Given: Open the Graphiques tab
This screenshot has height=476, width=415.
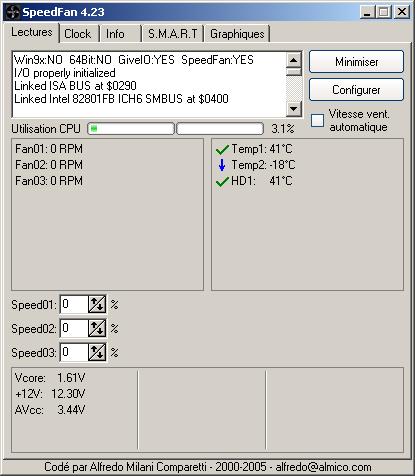Looking at the screenshot, I should (237, 34).
